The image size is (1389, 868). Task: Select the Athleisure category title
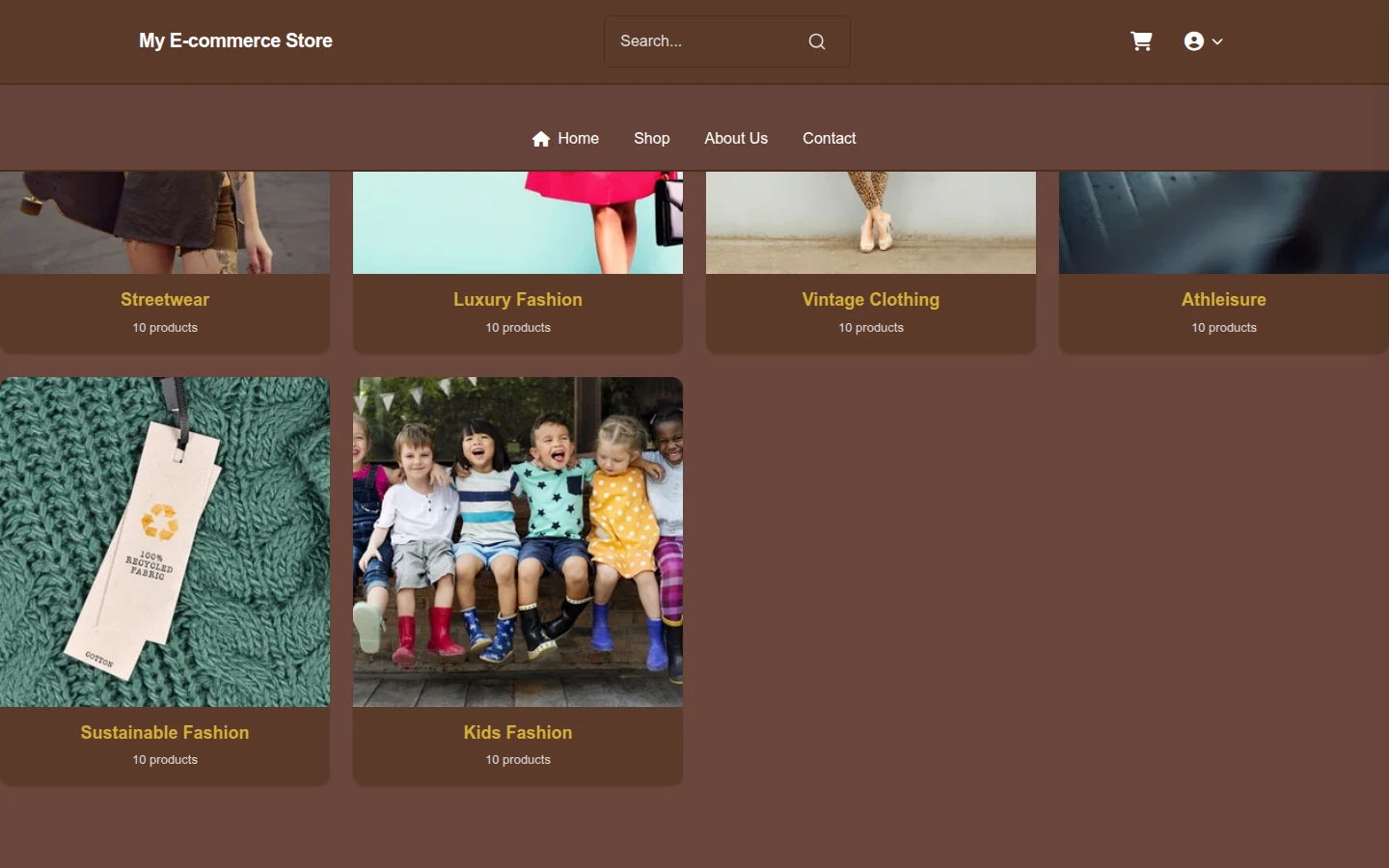click(x=1224, y=300)
